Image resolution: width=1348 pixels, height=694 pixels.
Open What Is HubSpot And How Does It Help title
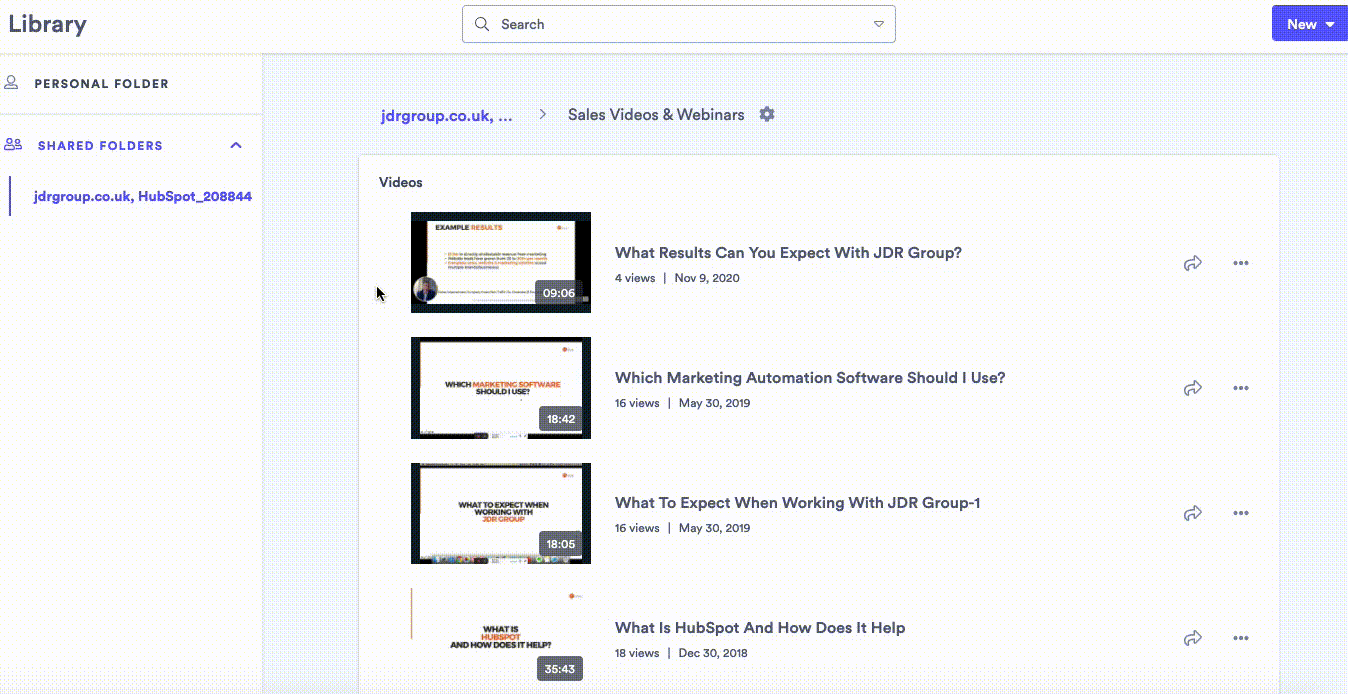pyautogui.click(x=760, y=628)
